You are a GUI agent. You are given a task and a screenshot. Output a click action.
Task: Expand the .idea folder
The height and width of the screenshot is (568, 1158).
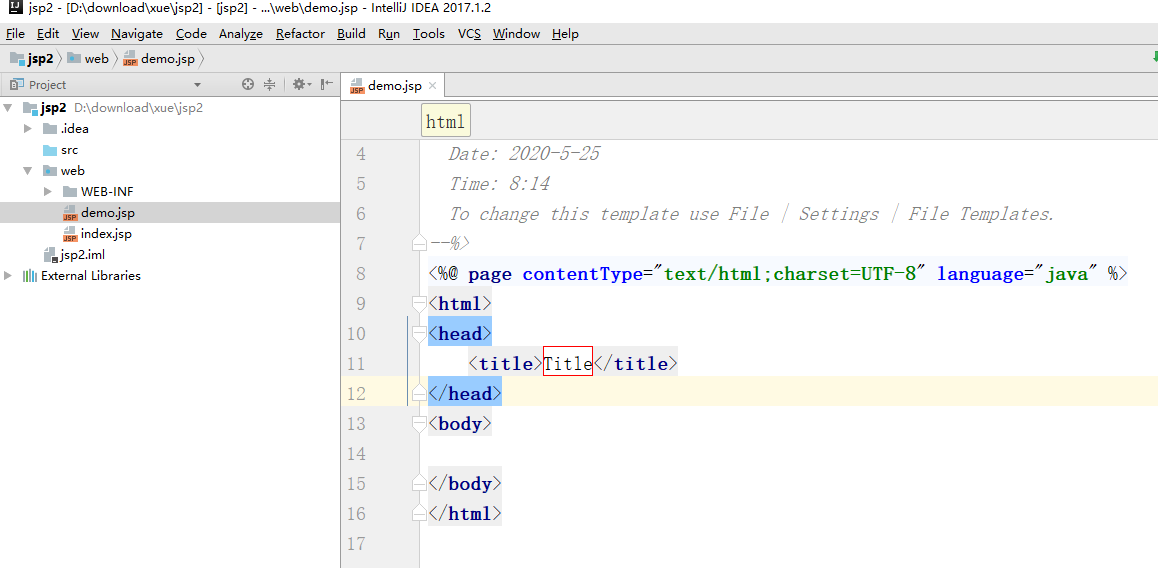(28, 129)
